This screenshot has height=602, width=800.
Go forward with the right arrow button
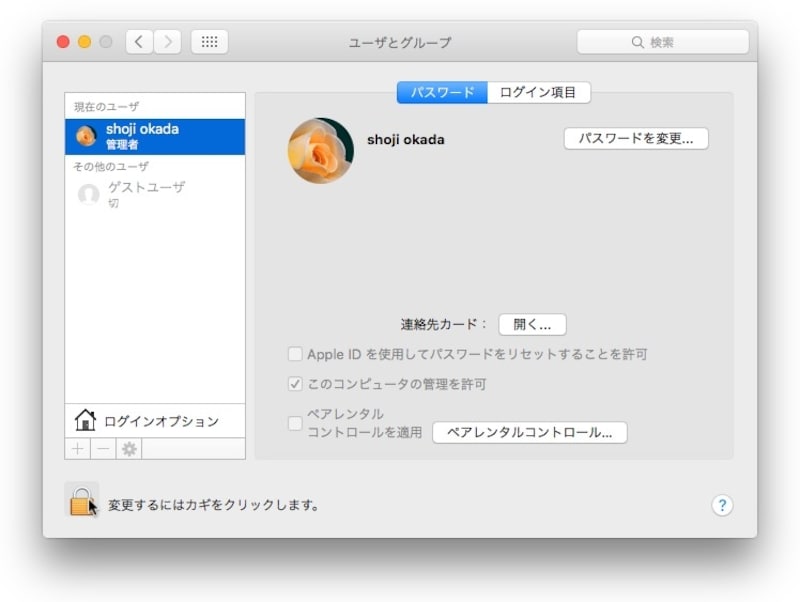click(x=167, y=42)
